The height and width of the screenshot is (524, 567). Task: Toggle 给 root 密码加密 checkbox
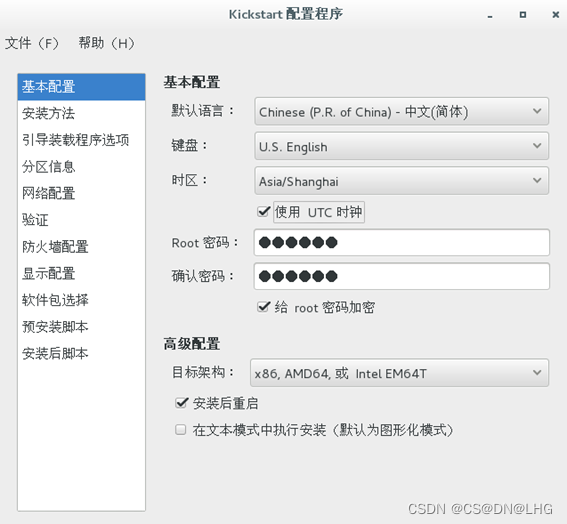(264, 307)
